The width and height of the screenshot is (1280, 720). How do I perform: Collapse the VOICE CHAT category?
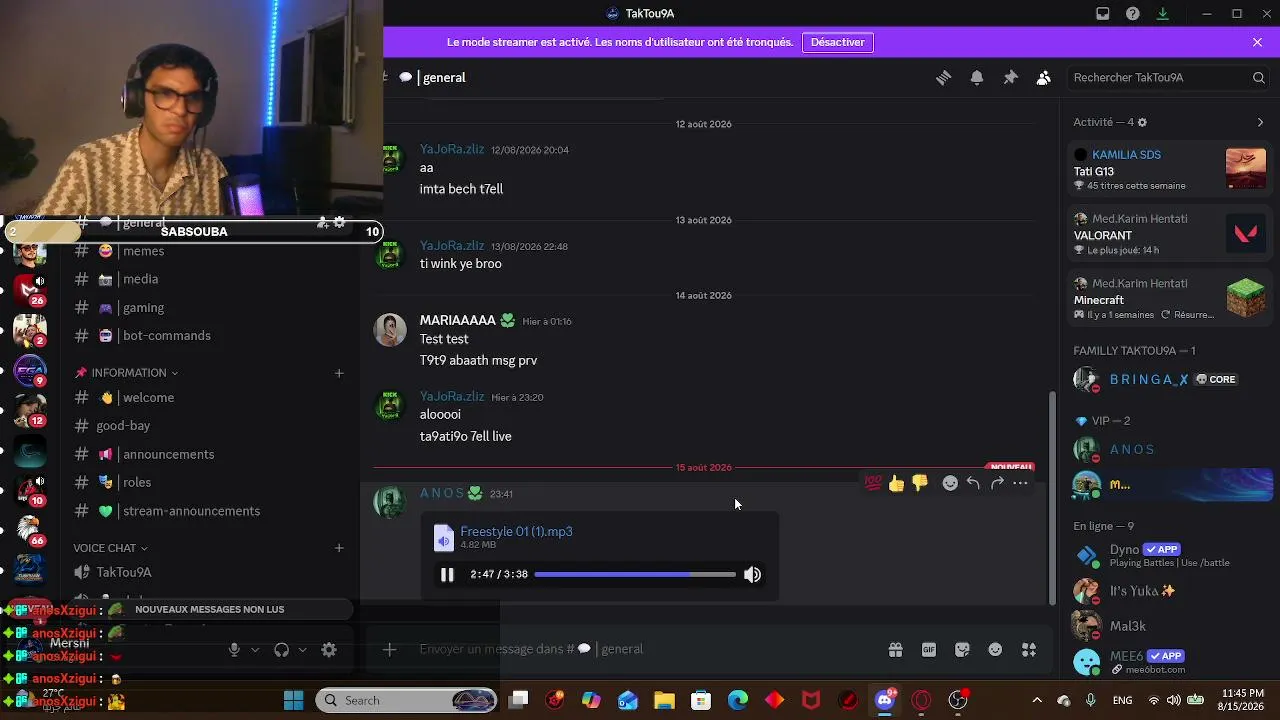coord(111,548)
